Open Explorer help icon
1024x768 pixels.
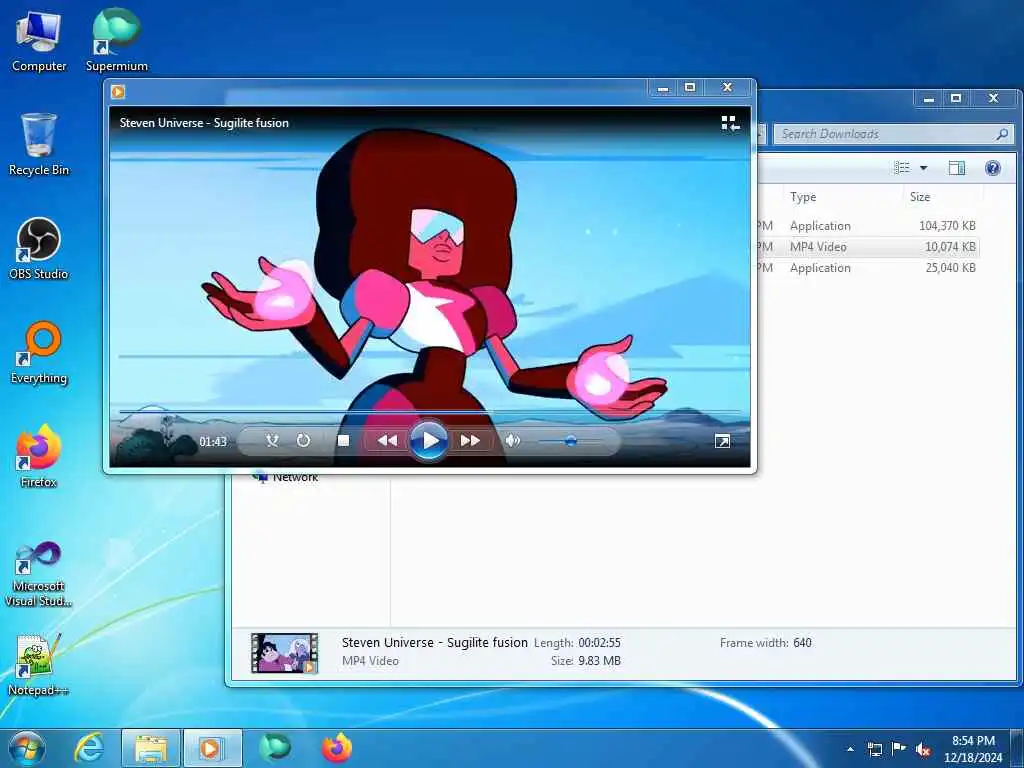click(x=993, y=168)
